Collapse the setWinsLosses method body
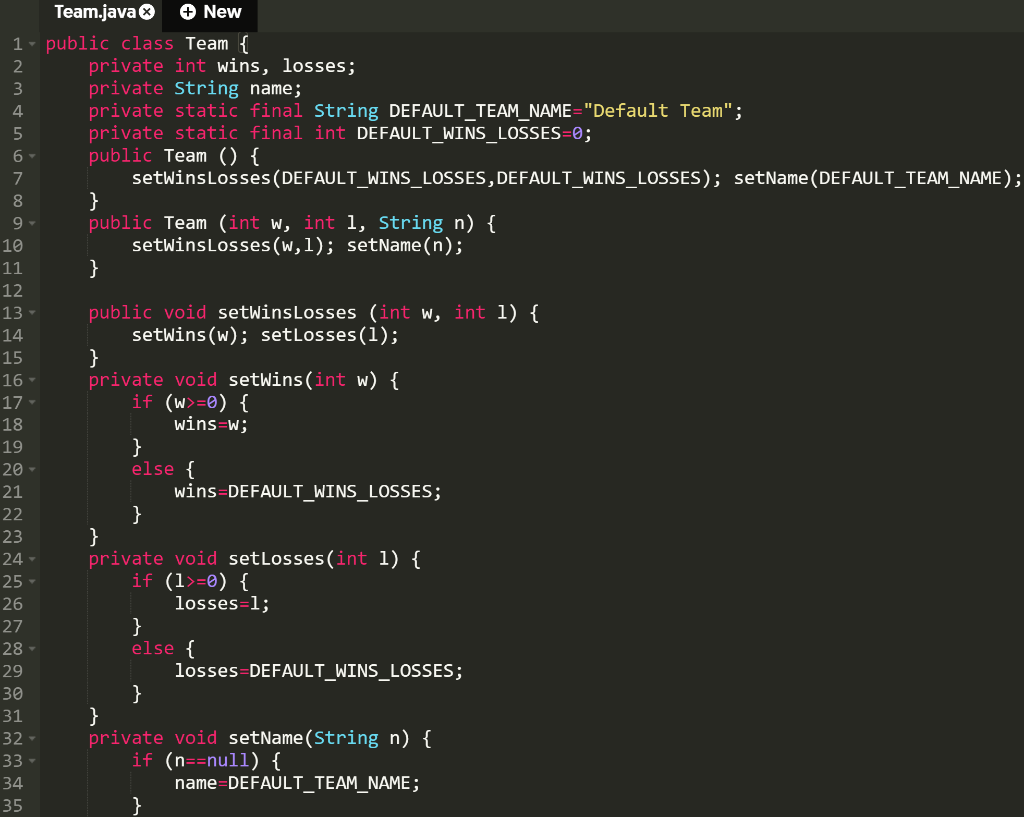The height and width of the screenshot is (817, 1024). (32, 312)
